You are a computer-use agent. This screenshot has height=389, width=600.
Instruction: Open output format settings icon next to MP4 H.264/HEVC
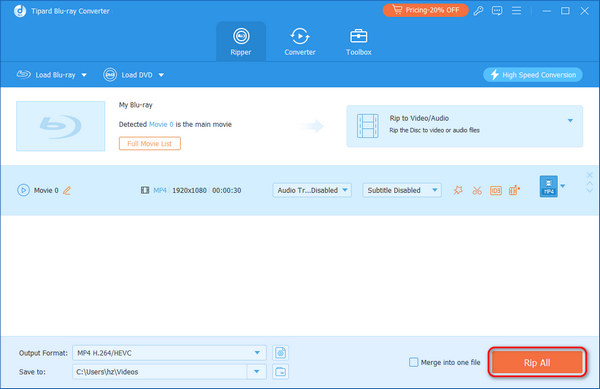[x=280, y=353]
